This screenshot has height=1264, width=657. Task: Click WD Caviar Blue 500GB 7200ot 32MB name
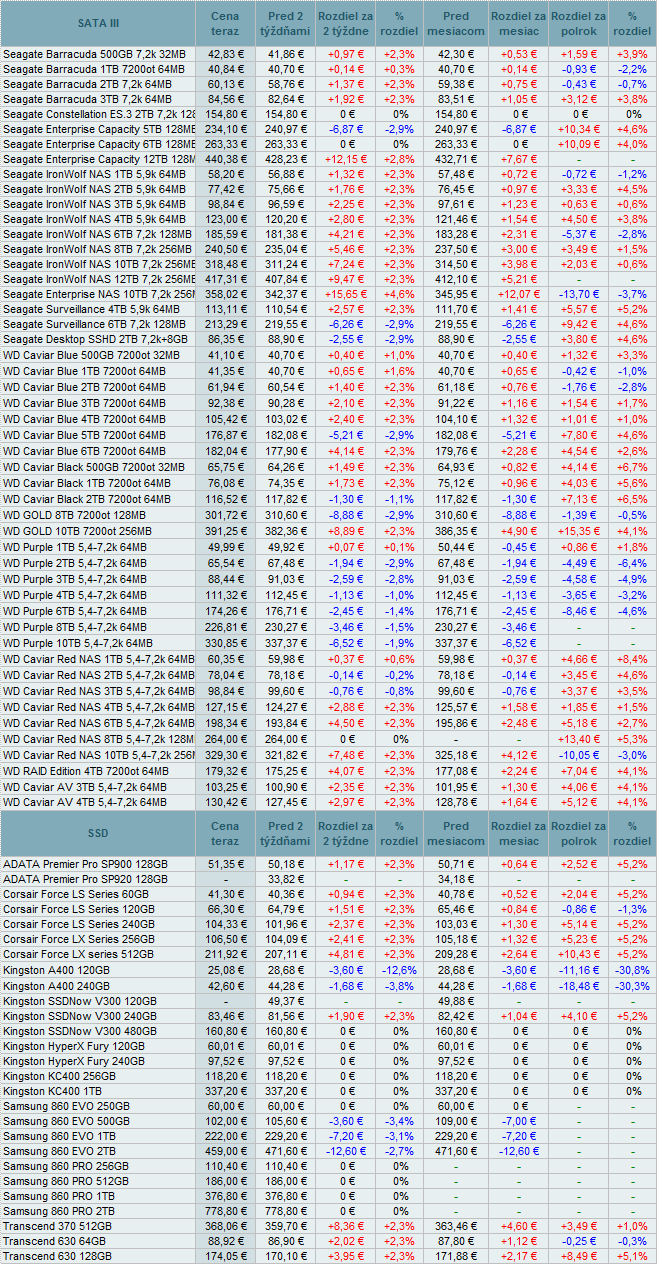tap(93, 354)
